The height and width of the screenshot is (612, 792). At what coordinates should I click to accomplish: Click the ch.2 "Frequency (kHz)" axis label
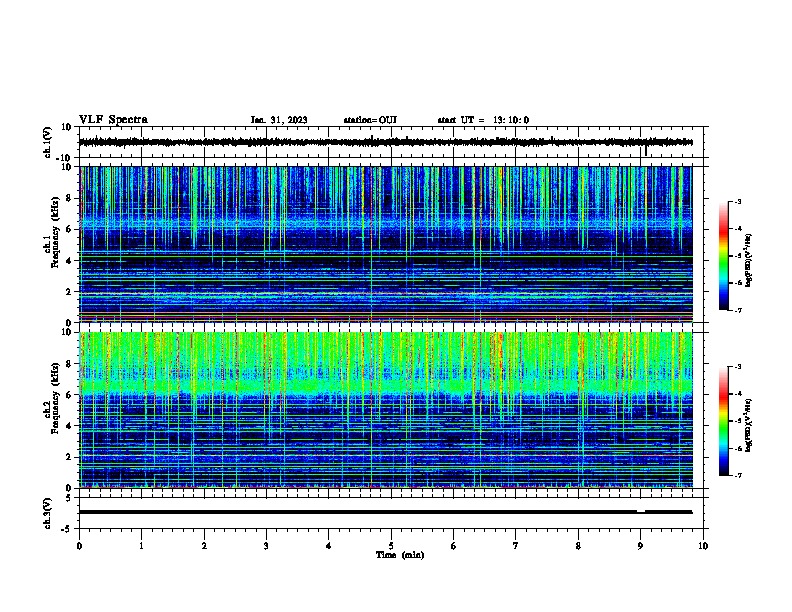(55, 397)
